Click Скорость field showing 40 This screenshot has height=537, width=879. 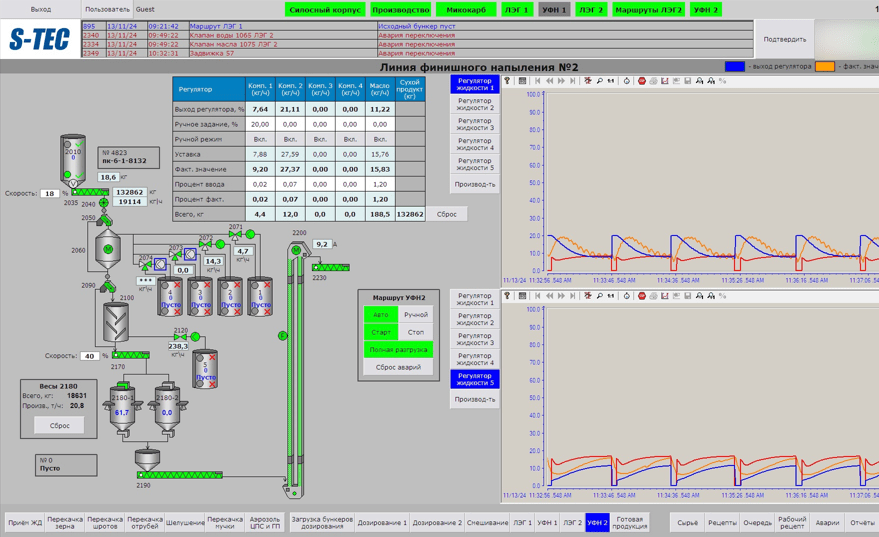90,356
